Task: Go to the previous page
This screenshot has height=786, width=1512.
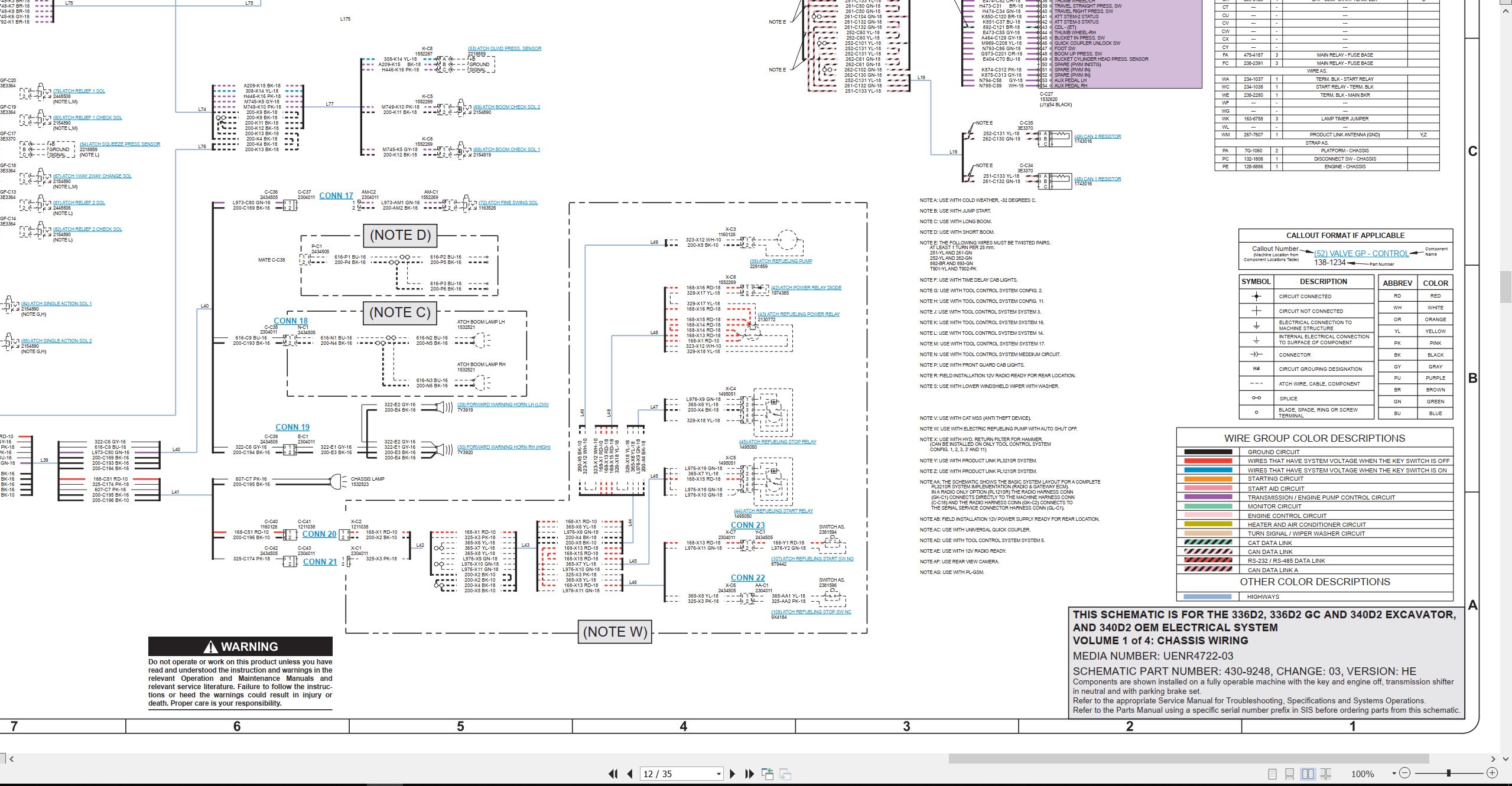Action: point(630,774)
